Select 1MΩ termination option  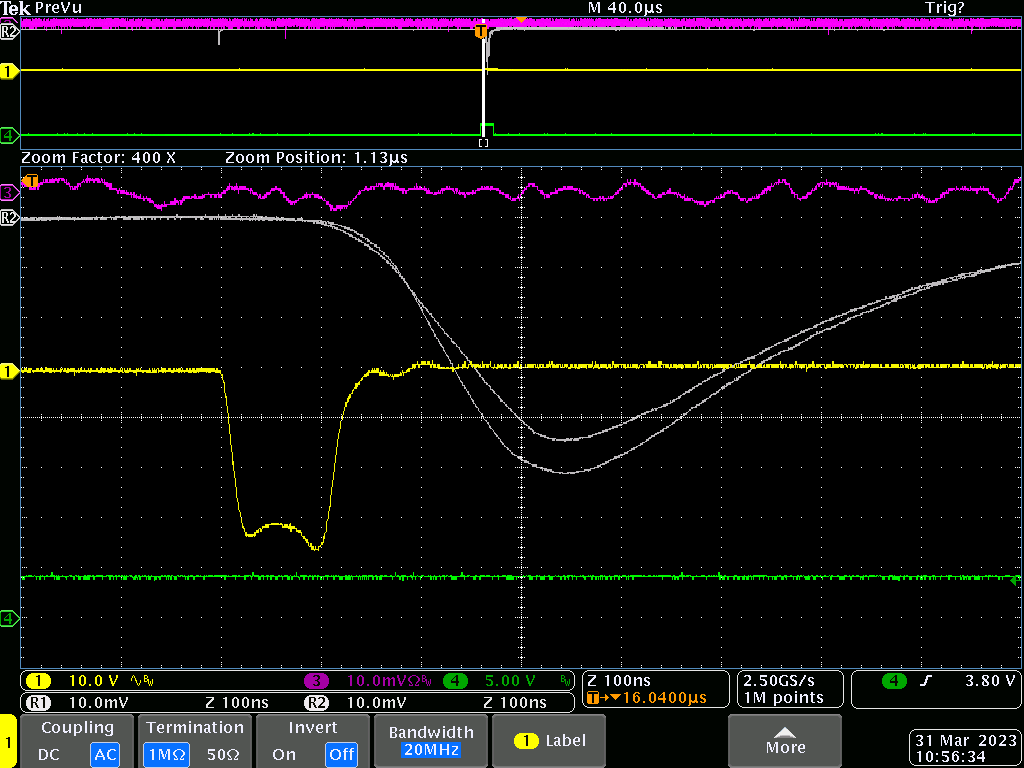[x=166, y=754]
